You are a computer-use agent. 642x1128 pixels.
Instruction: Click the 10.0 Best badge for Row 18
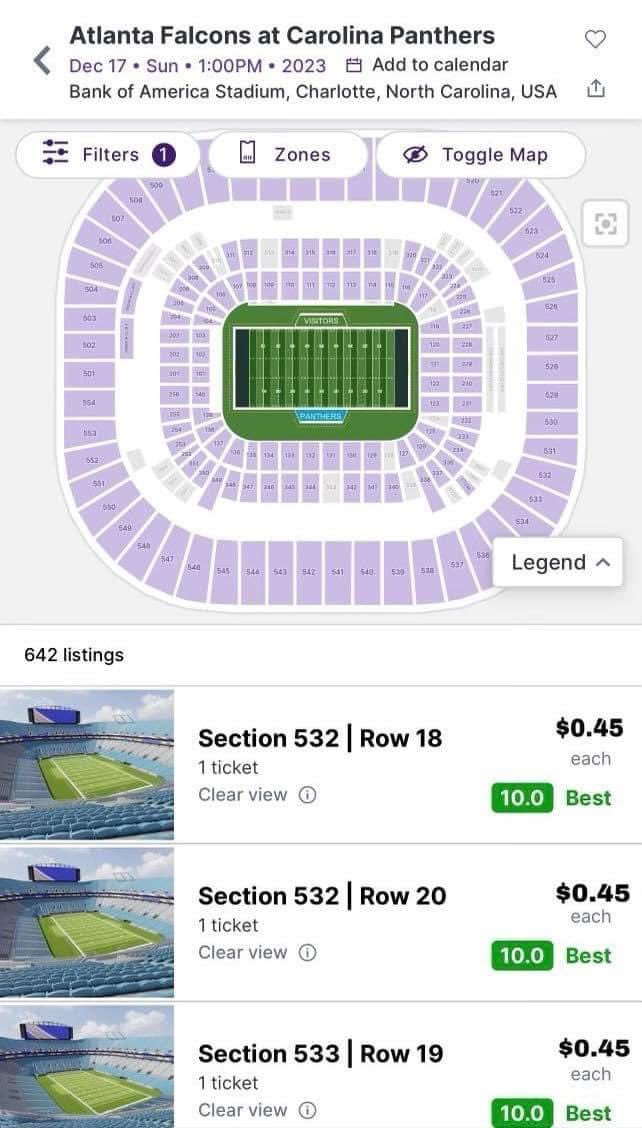click(x=551, y=798)
